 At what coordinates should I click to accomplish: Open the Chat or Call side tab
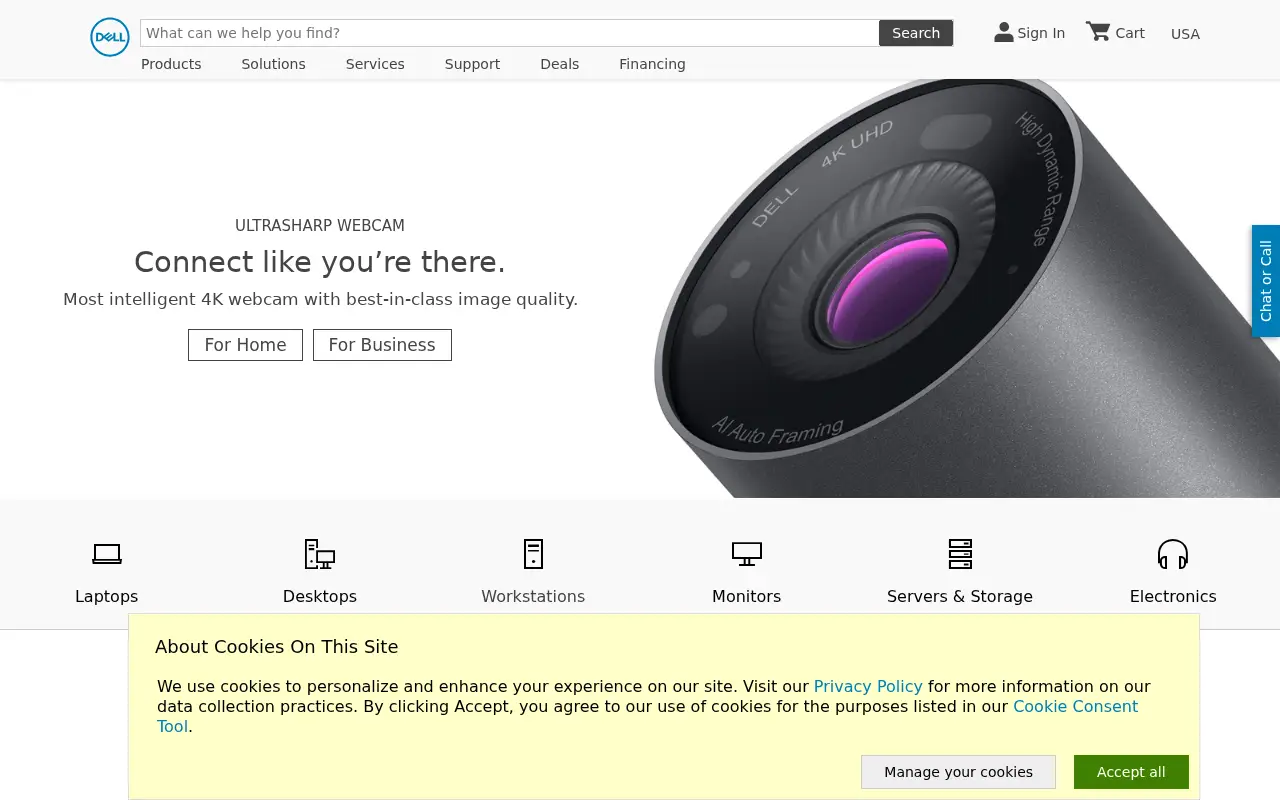pos(1266,281)
